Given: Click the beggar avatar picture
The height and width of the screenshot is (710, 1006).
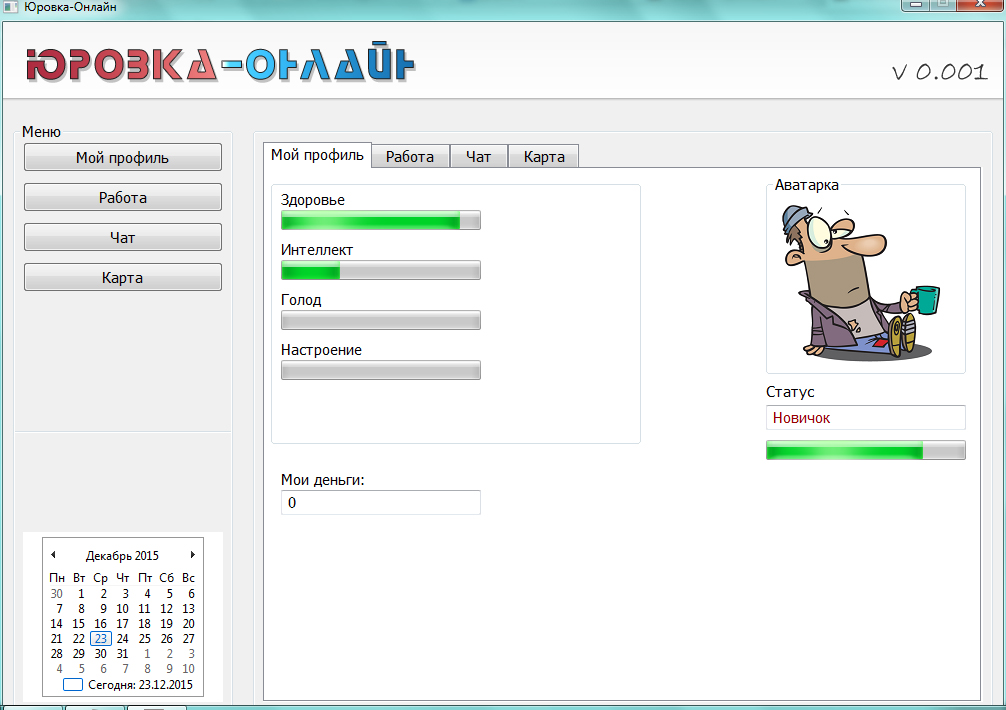Looking at the screenshot, I should click(x=864, y=281).
